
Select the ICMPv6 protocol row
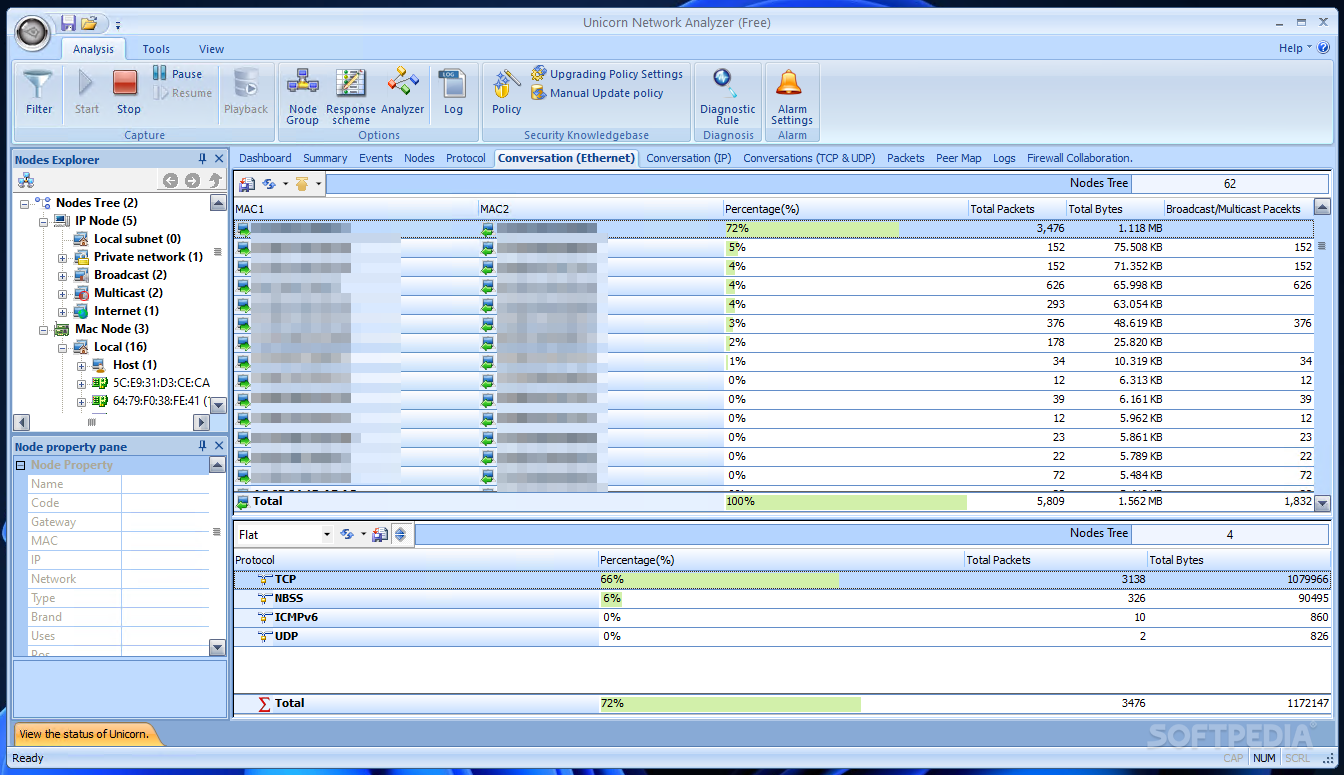pos(782,617)
